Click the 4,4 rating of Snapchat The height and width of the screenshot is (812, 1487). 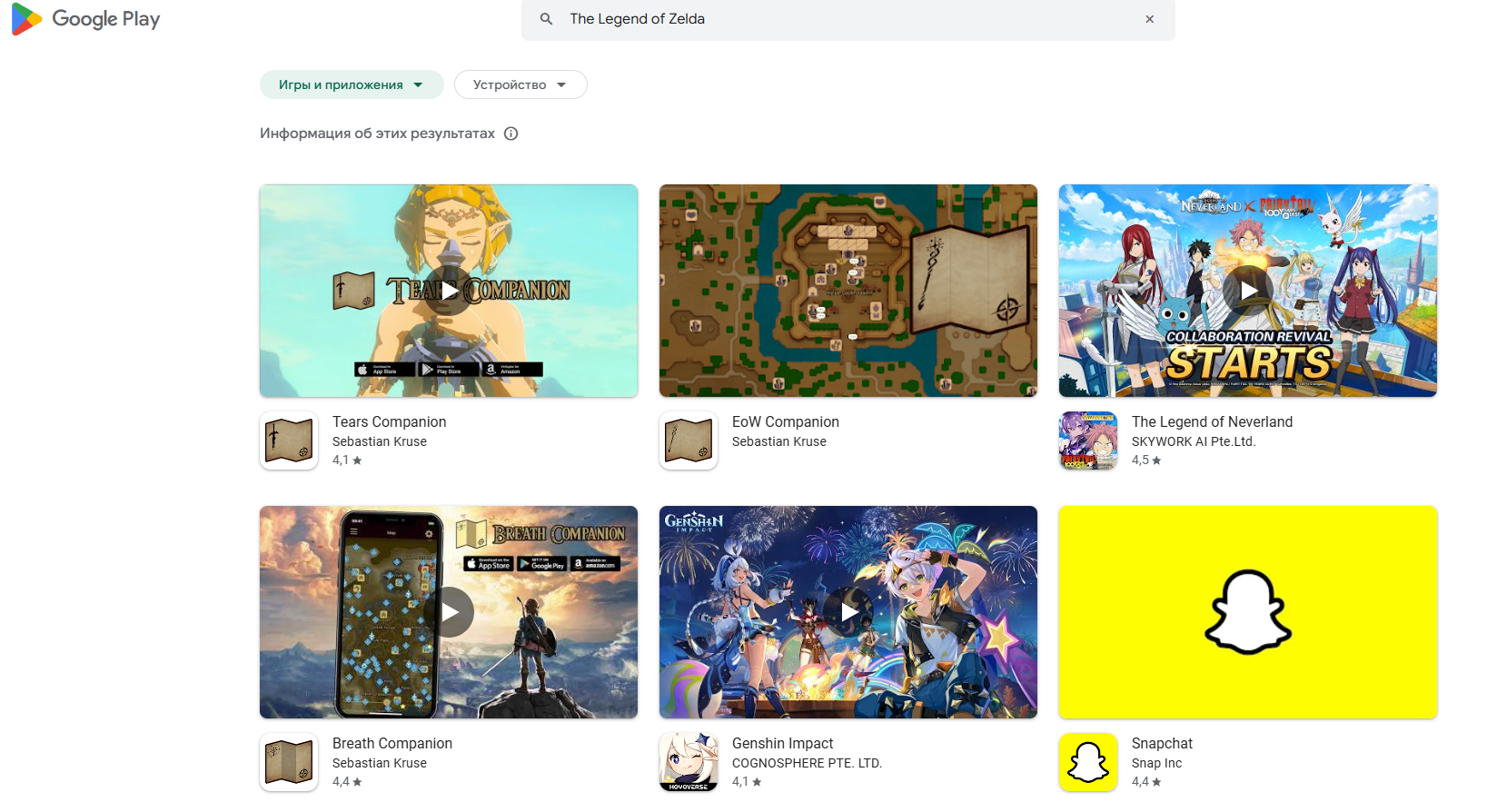(1146, 782)
